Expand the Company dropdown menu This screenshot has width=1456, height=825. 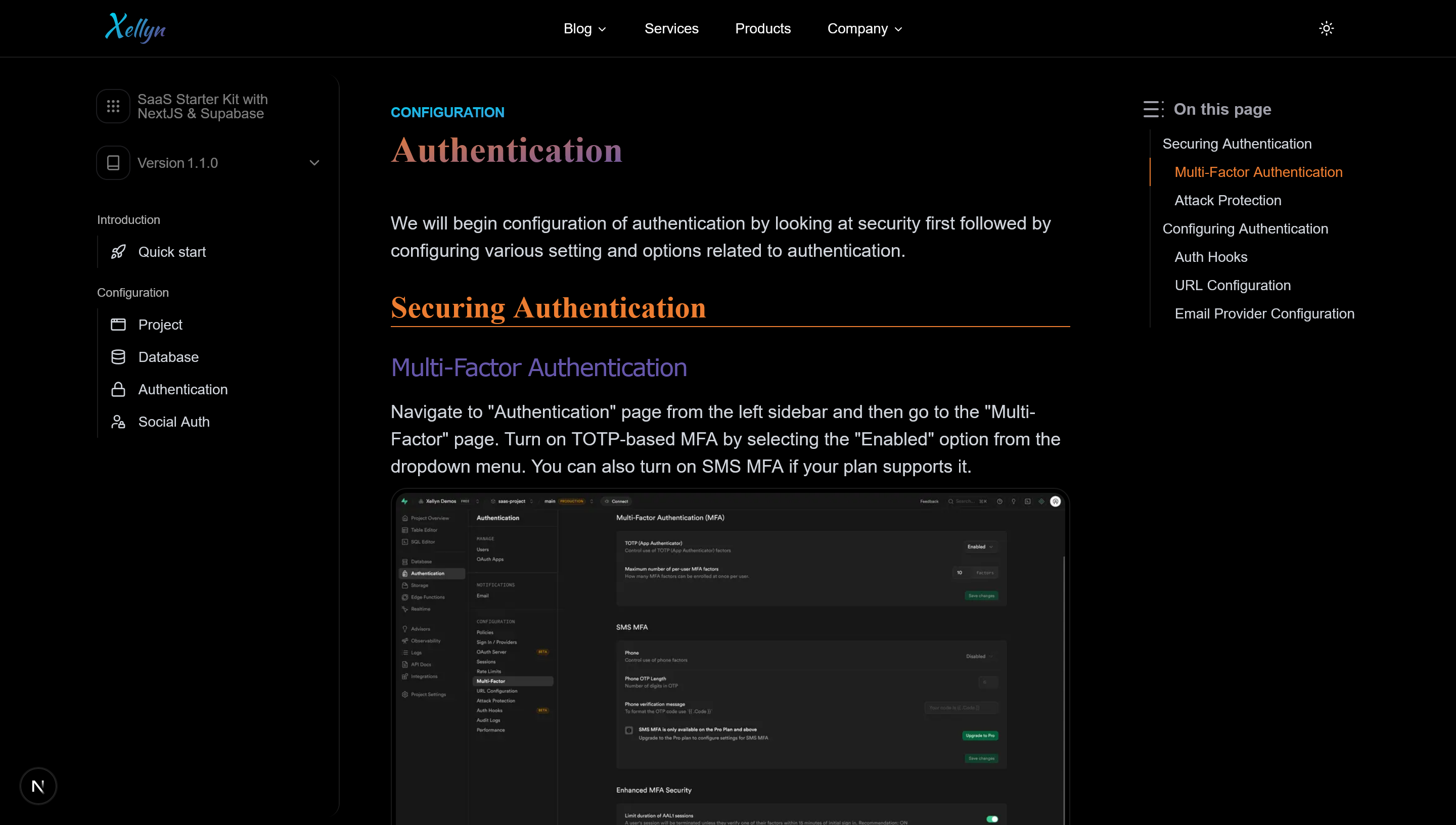tap(864, 28)
